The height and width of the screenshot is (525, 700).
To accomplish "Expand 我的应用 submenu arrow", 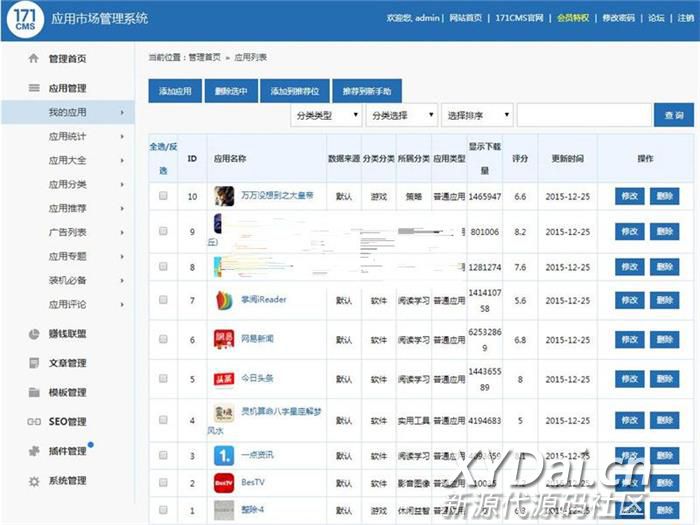I will click(x=122, y=112).
